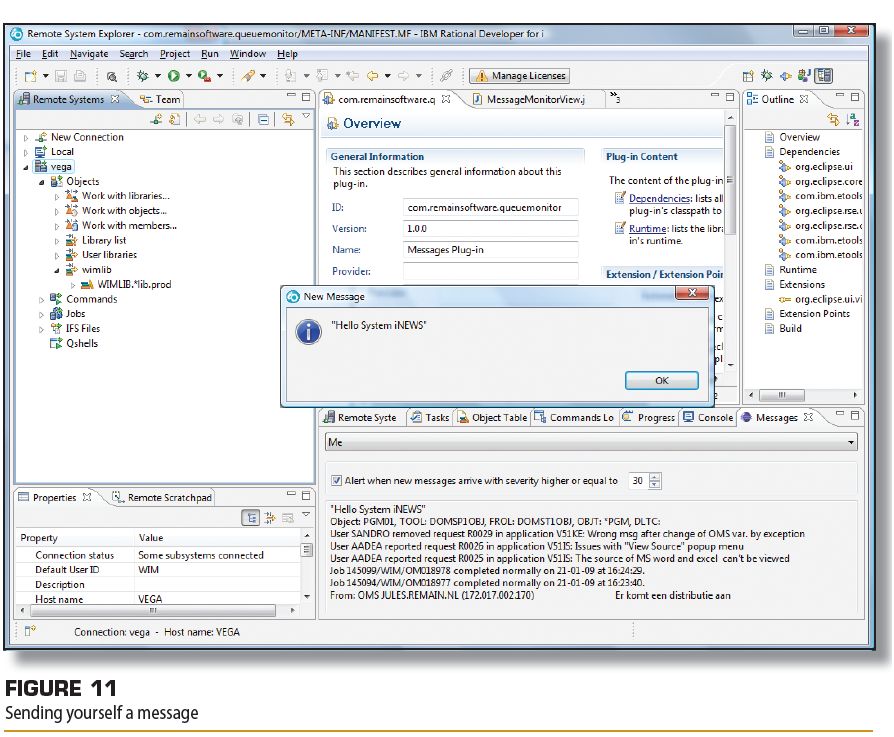
Task: Open the Navigate menu
Action: pos(89,54)
